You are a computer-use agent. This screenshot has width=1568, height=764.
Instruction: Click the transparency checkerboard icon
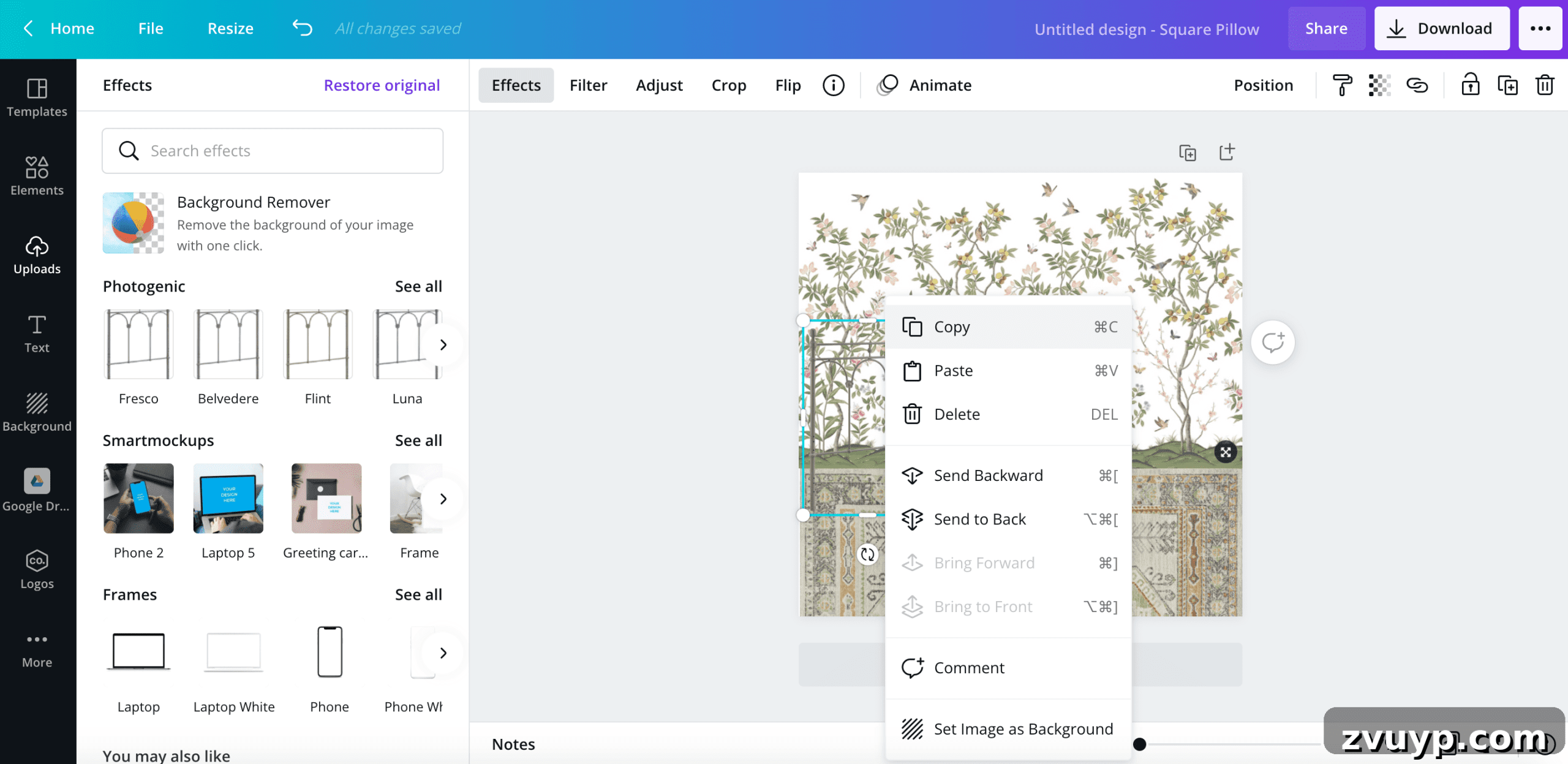(x=1379, y=85)
